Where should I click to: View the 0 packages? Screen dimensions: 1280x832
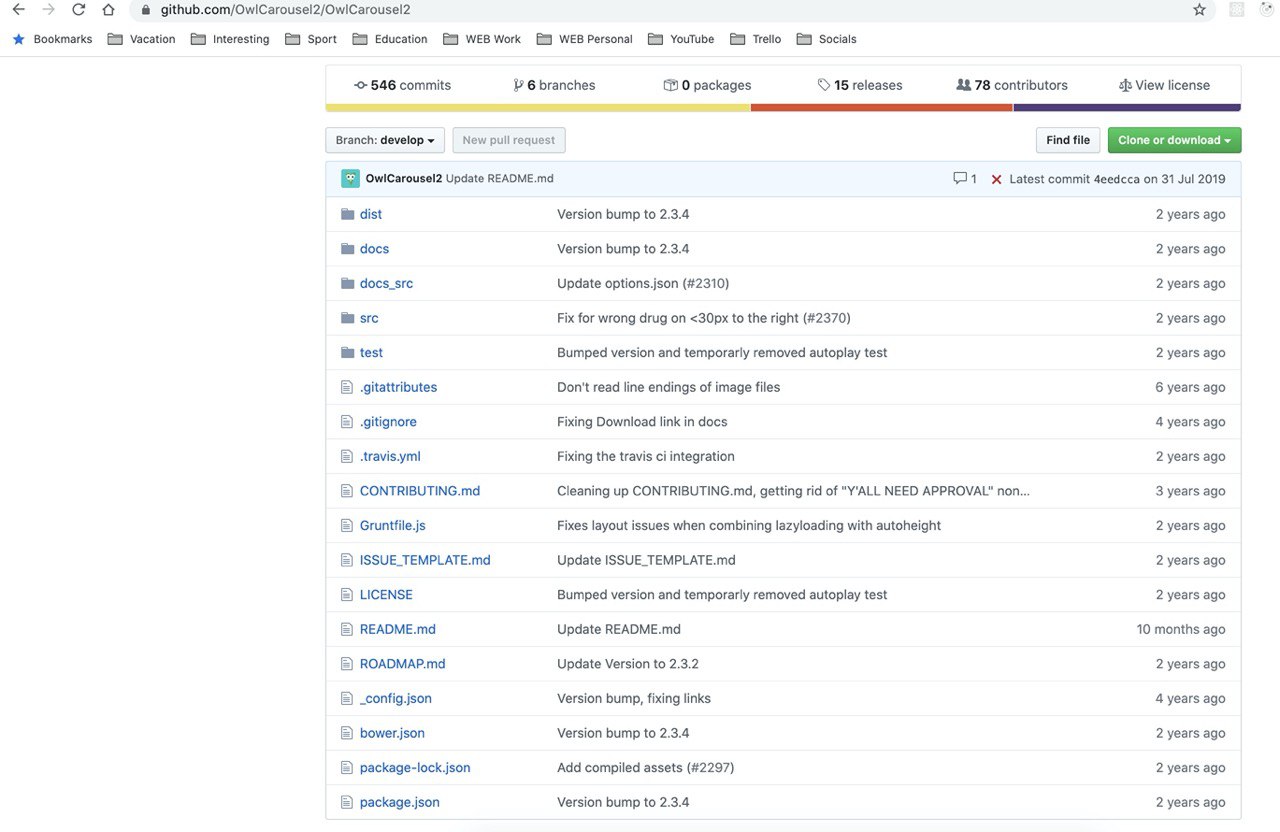(x=707, y=85)
